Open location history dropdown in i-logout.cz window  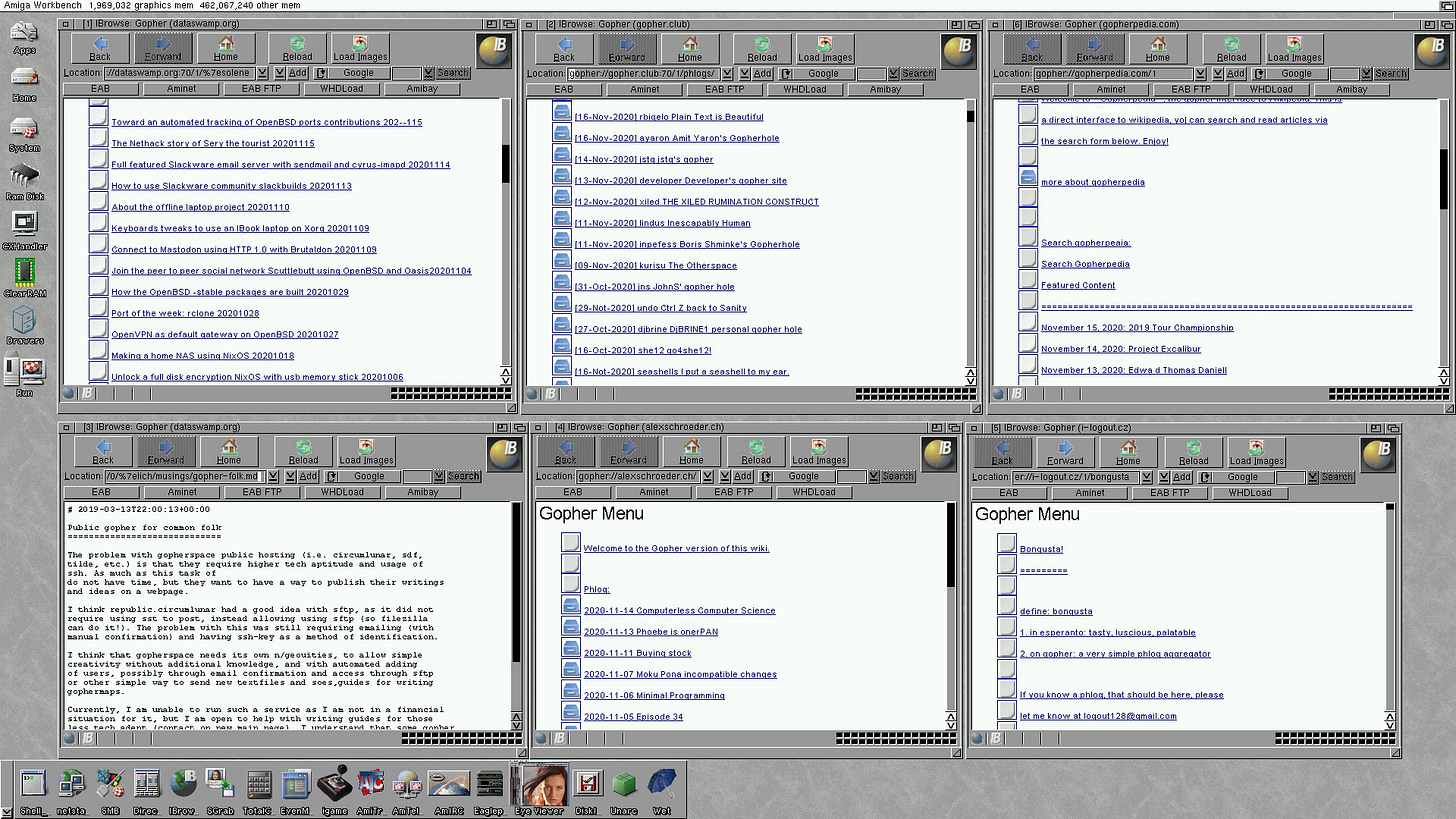(1146, 477)
